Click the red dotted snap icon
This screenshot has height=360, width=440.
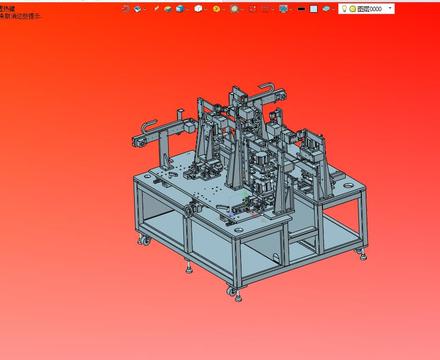[x=253, y=9]
